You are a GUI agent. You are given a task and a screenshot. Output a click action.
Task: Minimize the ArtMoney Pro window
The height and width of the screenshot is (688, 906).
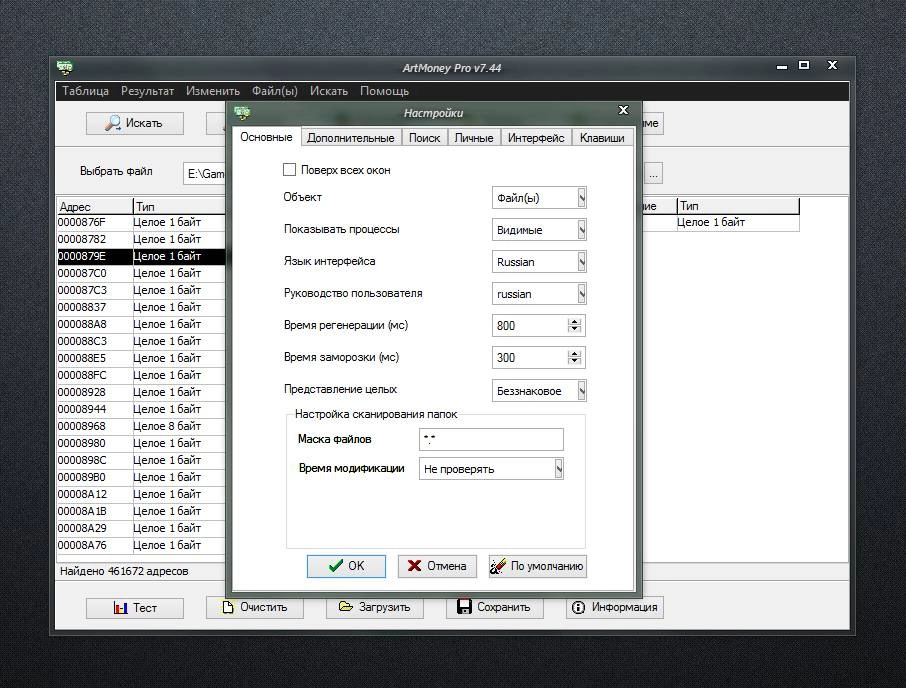click(782, 67)
